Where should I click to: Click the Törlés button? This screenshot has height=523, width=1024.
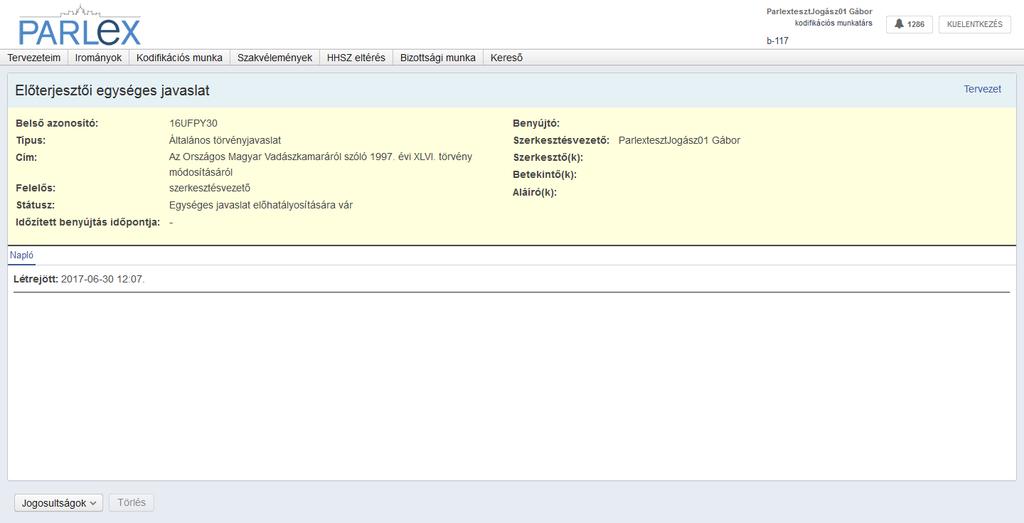(131, 503)
